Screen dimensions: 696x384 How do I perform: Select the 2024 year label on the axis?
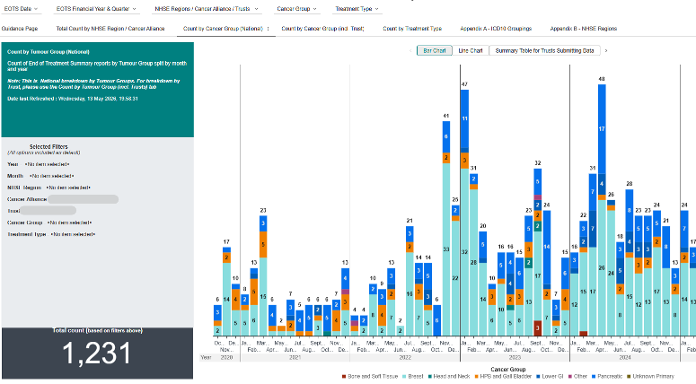pos(625,357)
